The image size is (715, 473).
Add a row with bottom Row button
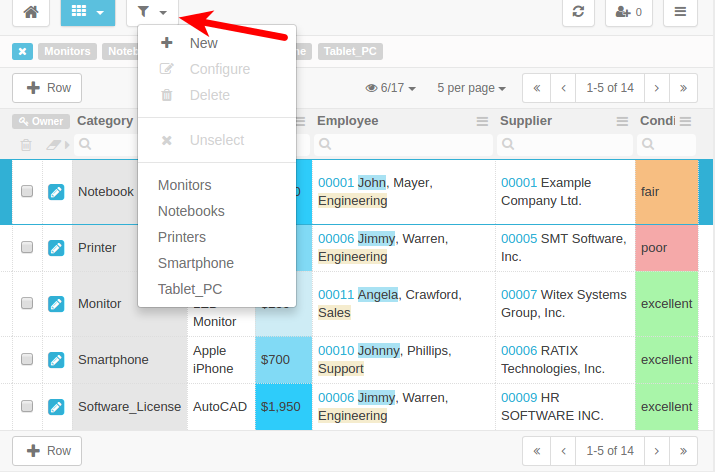click(x=47, y=451)
